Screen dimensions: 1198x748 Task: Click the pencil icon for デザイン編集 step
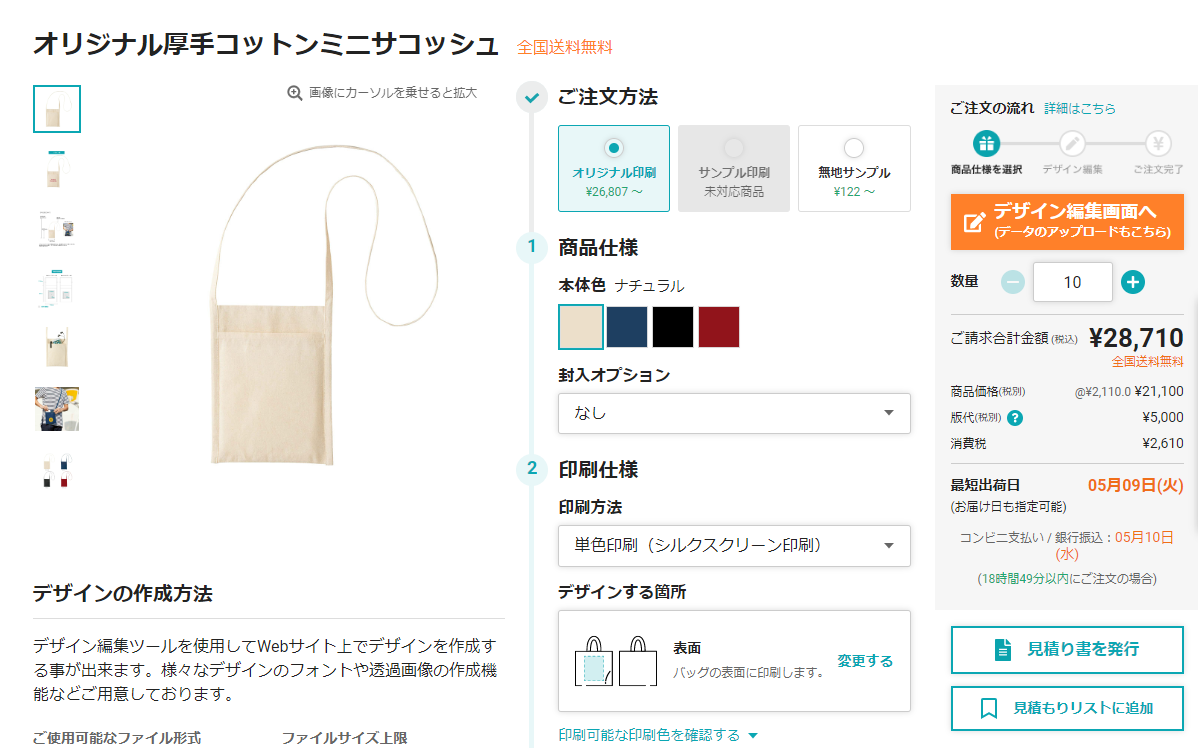[x=1072, y=143]
